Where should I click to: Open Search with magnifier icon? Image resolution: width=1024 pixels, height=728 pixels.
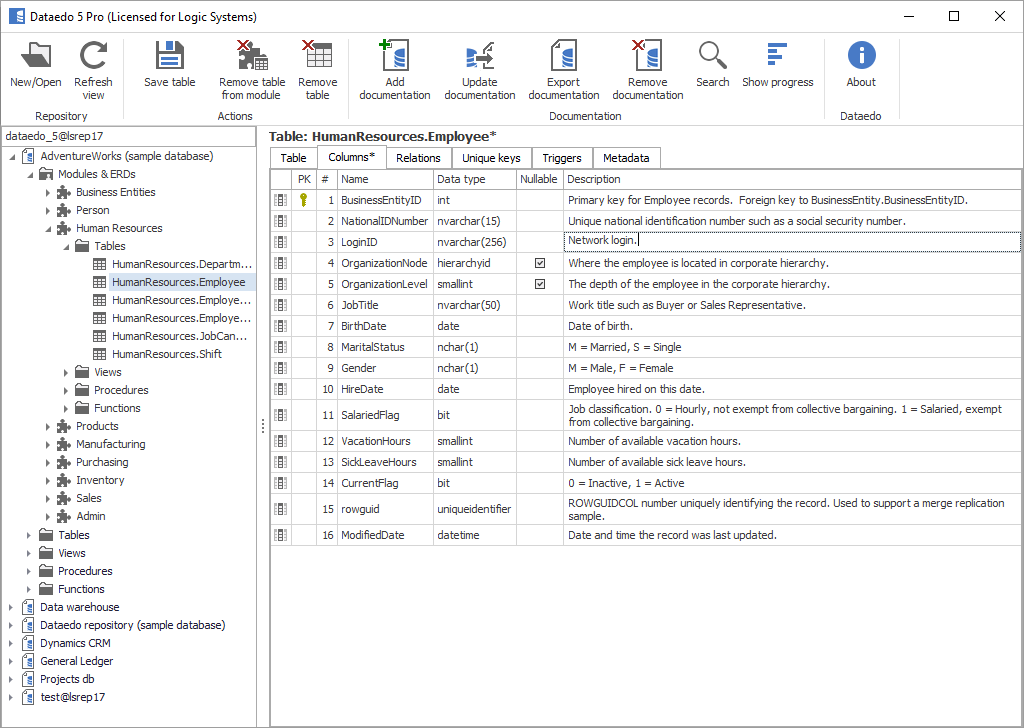(x=712, y=55)
